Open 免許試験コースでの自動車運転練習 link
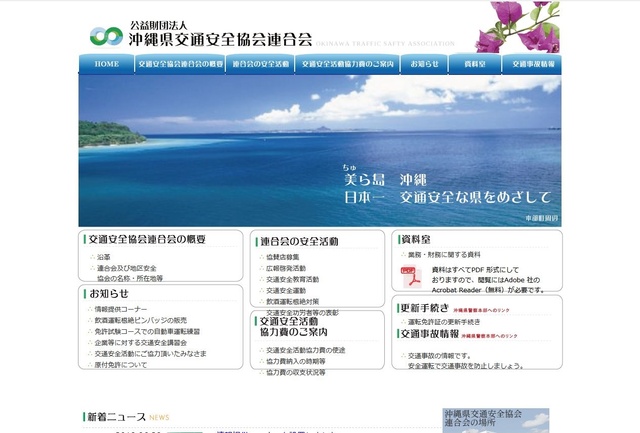 (x=147, y=331)
